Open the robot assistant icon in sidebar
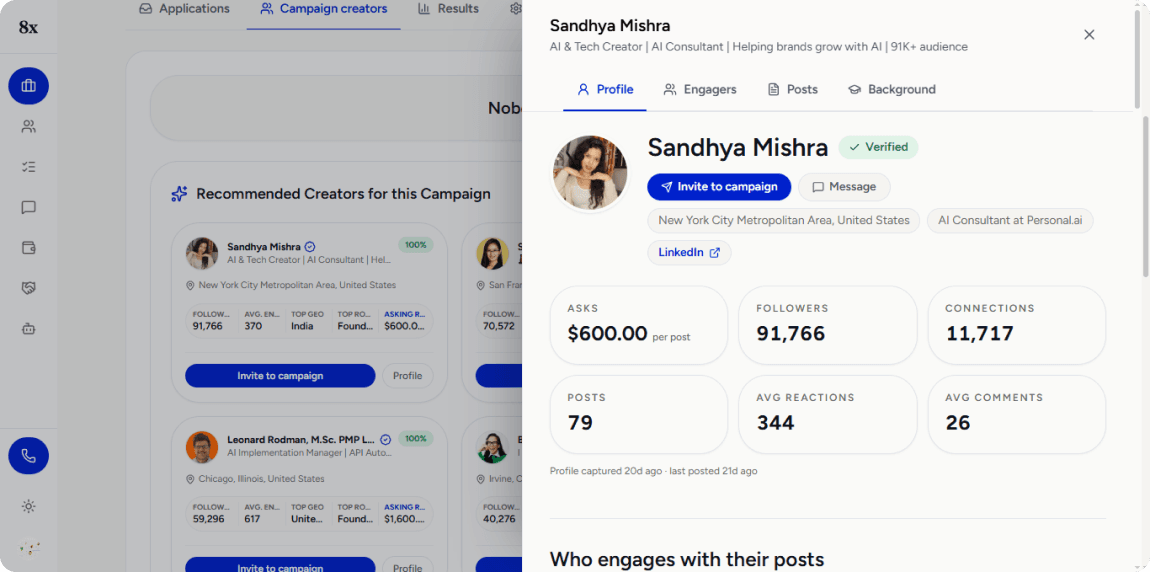 coord(29,329)
